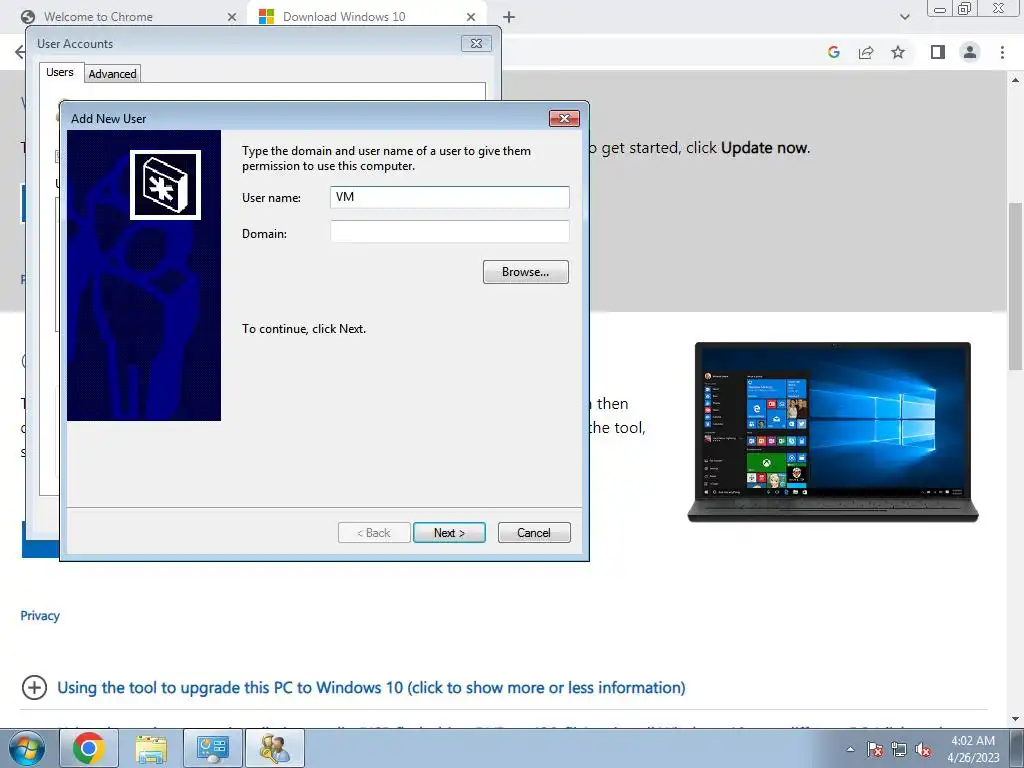This screenshot has width=1024, height=768.
Task: Bookmark this page with star icon
Action: tap(898, 52)
